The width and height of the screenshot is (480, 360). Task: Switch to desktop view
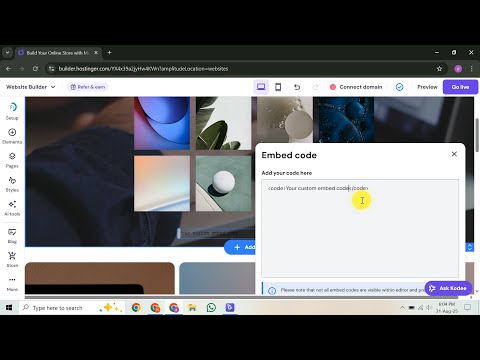pos(261,87)
